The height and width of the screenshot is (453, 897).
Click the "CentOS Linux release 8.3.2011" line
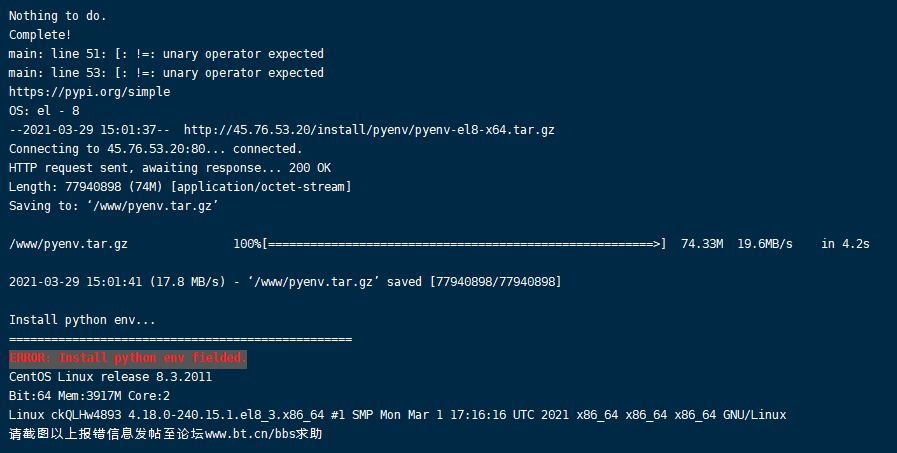[x=110, y=377]
